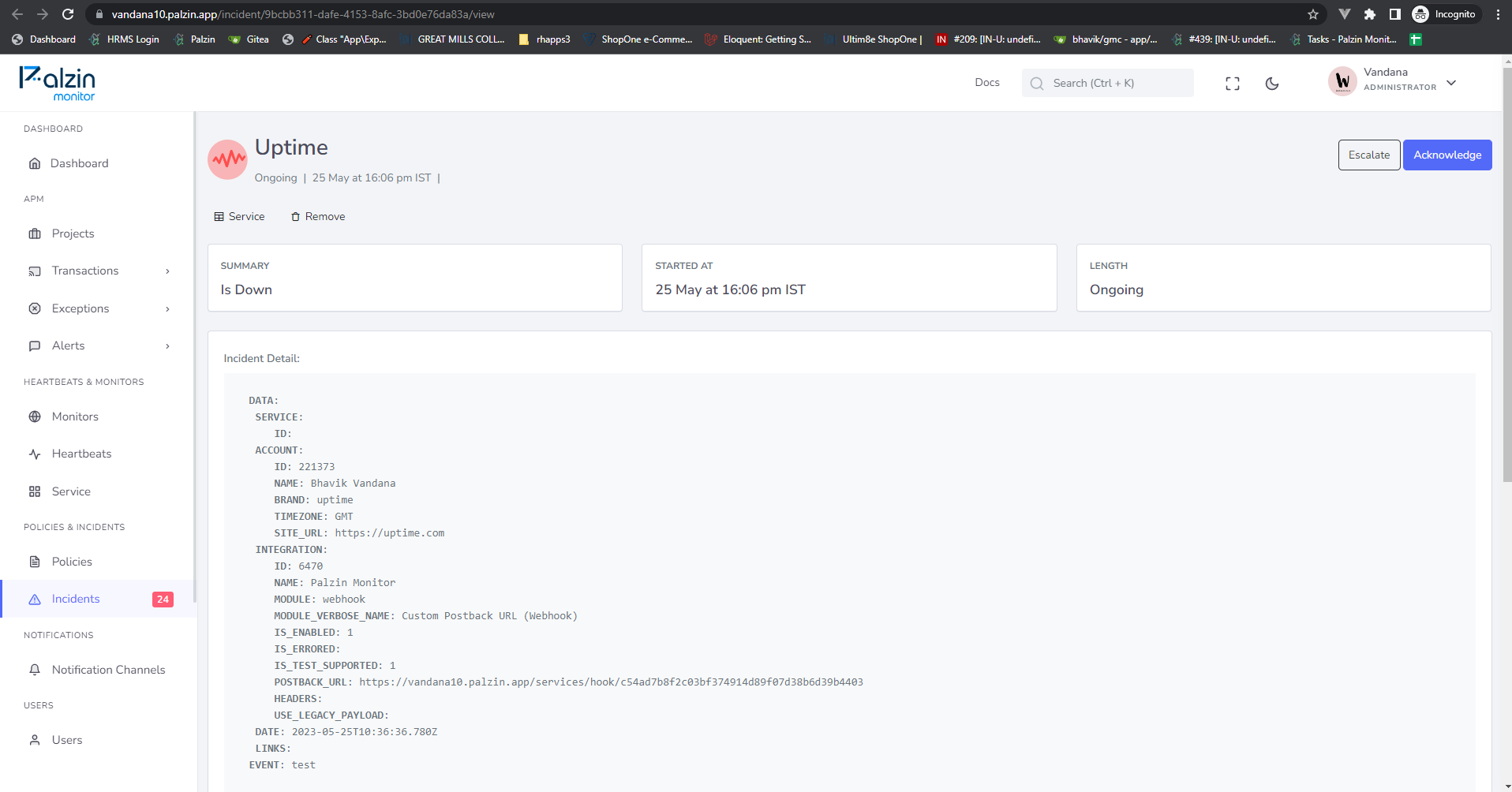Click the Exceptions sidebar icon
Image resolution: width=1512 pixels, height=792 pixels.
[35, 308]
